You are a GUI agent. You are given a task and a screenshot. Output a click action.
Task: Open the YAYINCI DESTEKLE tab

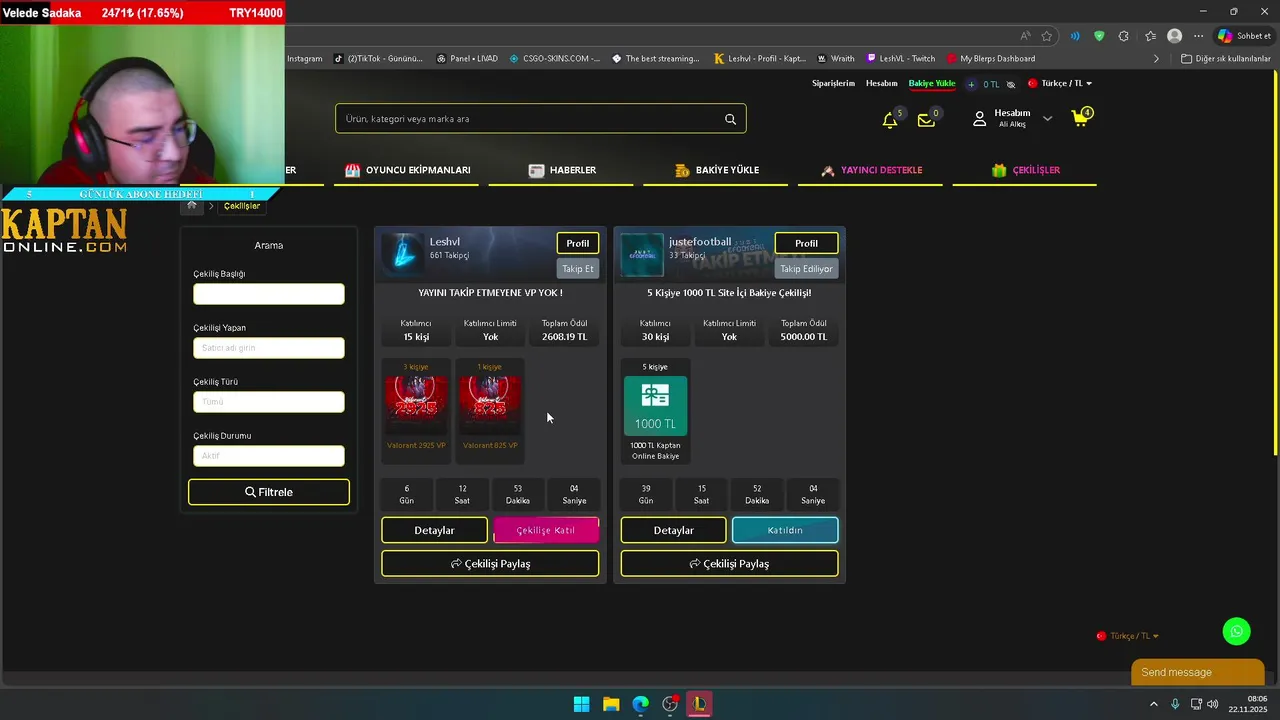coord(871,170)
